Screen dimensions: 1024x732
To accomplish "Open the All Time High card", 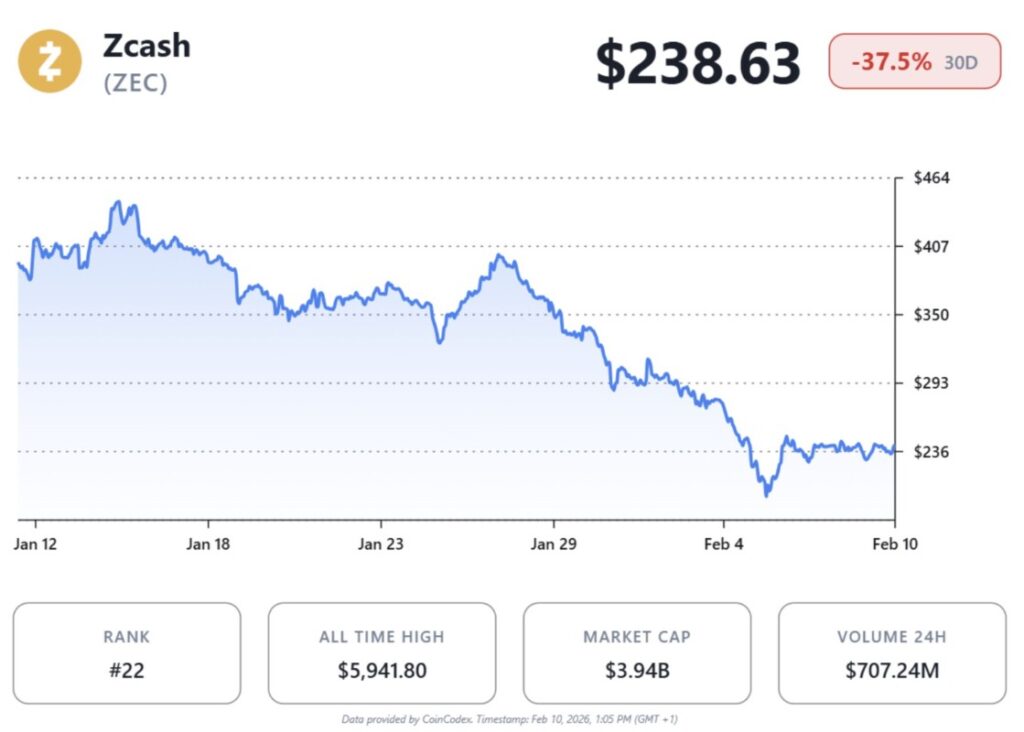I will click(381, 653).
